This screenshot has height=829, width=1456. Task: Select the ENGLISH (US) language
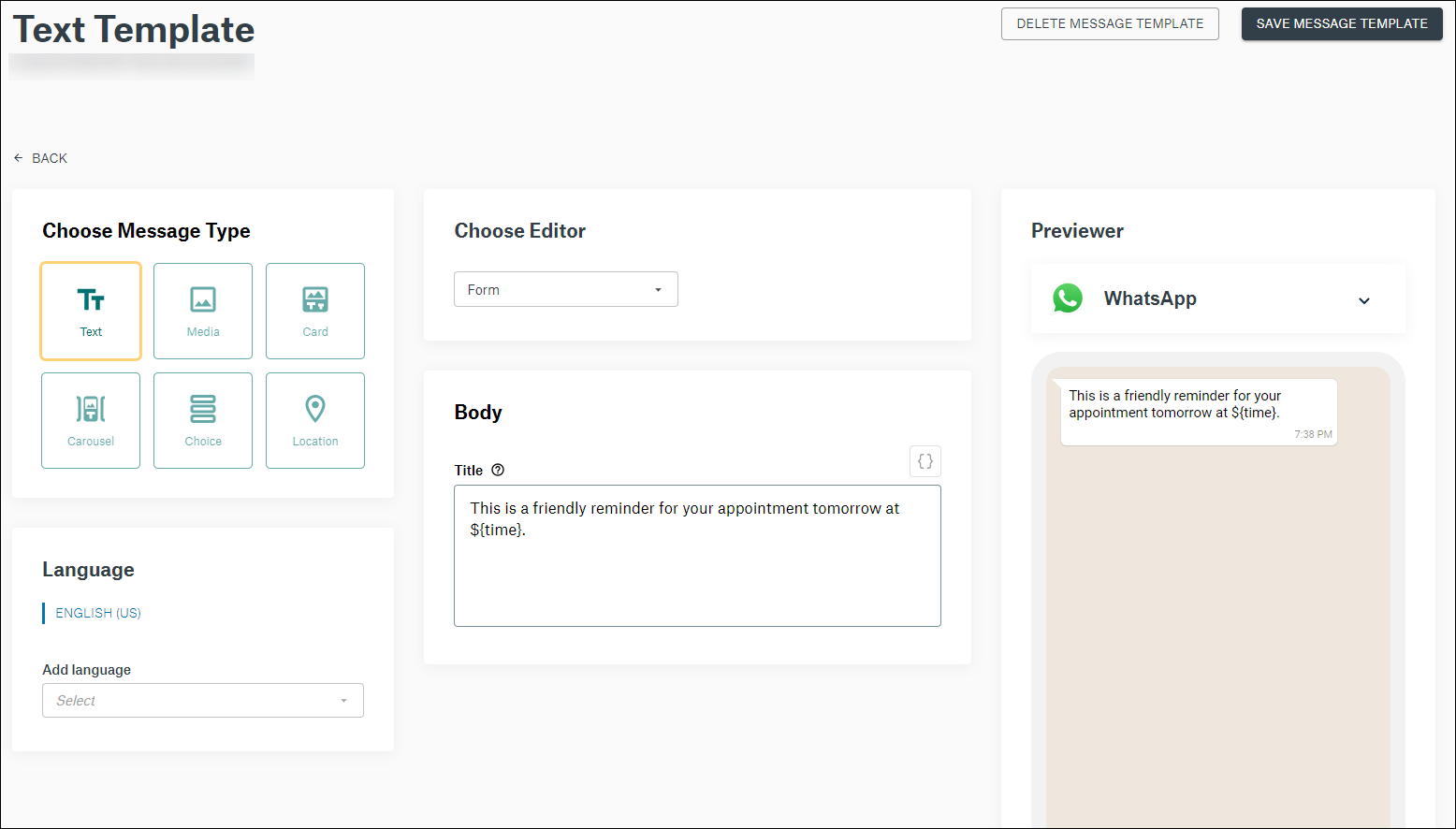click(97, 613)
